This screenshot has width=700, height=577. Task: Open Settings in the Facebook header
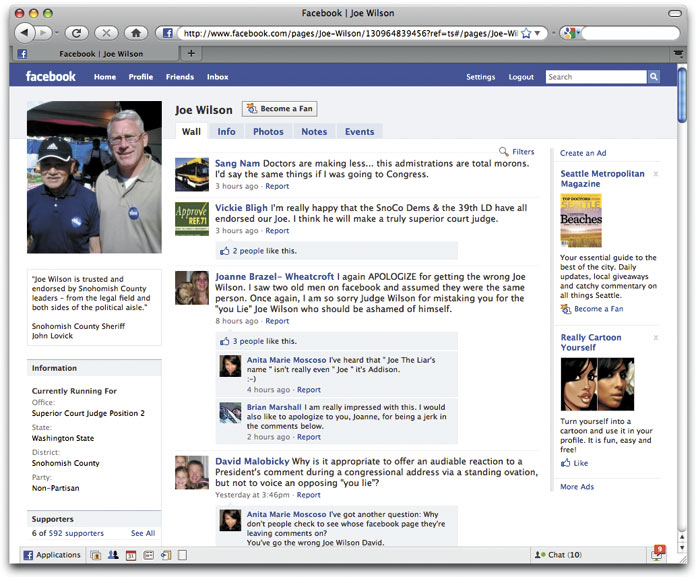(480, 77)
